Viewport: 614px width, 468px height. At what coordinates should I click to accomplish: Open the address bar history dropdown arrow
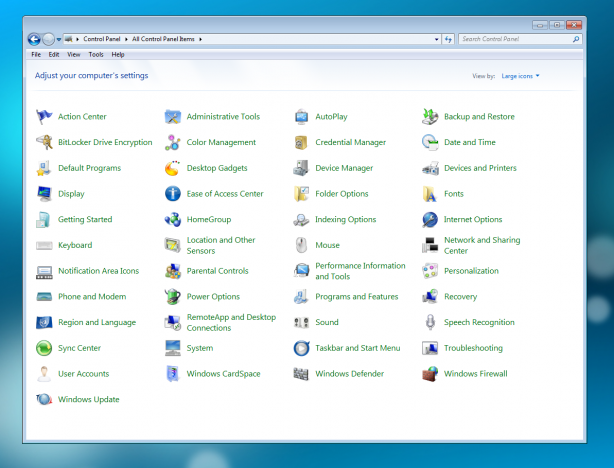click(436, 39)
